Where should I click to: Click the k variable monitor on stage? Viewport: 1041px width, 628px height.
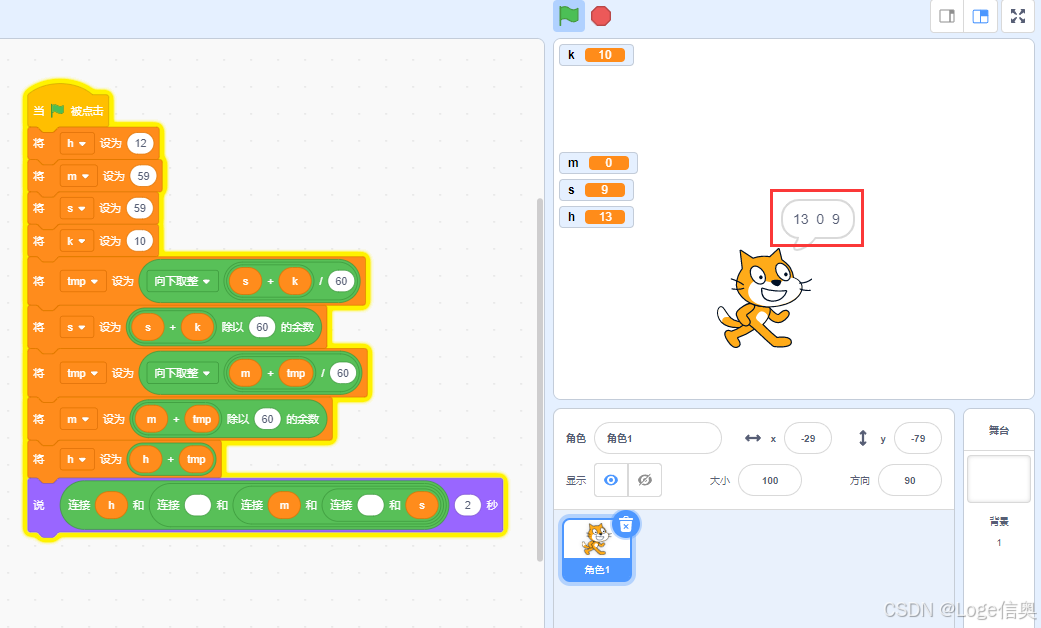[596, 55]
